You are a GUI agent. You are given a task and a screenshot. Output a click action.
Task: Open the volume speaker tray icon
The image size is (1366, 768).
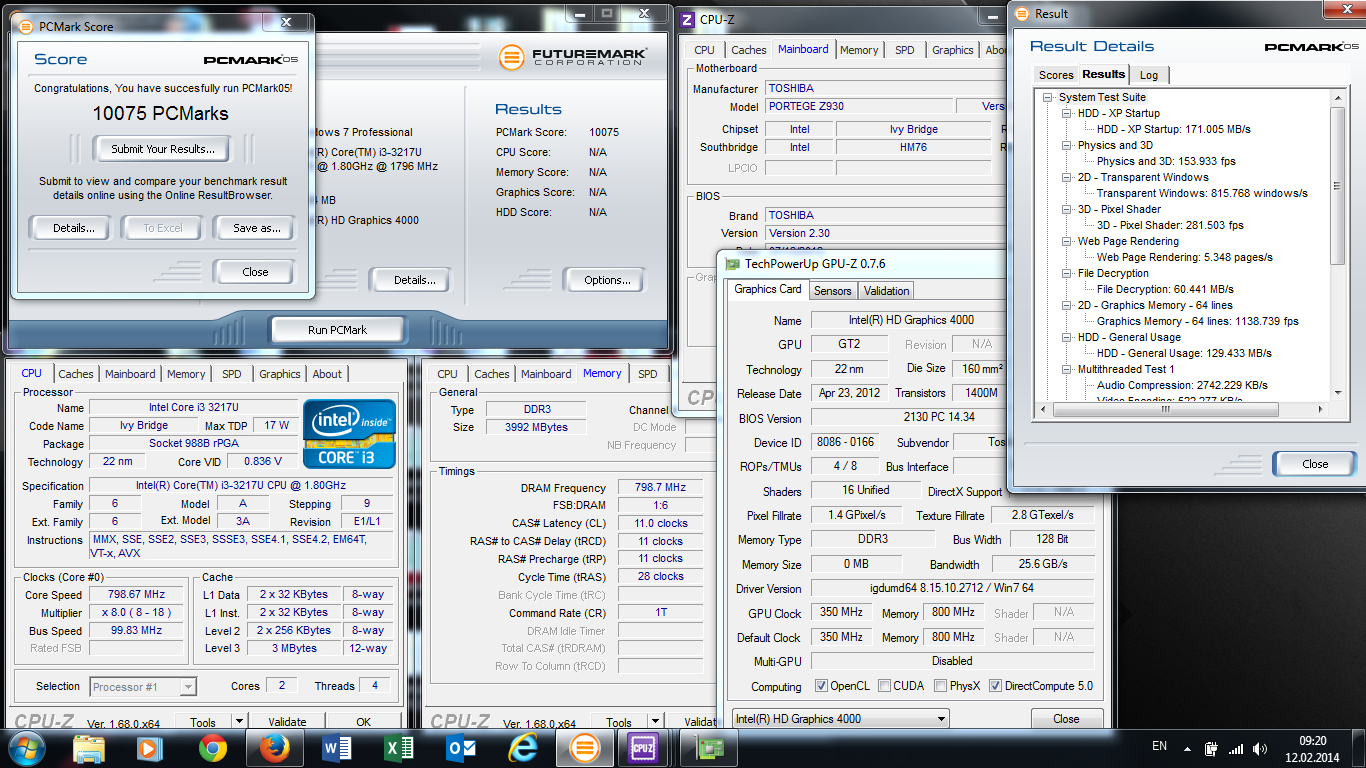click(1259, 748)
